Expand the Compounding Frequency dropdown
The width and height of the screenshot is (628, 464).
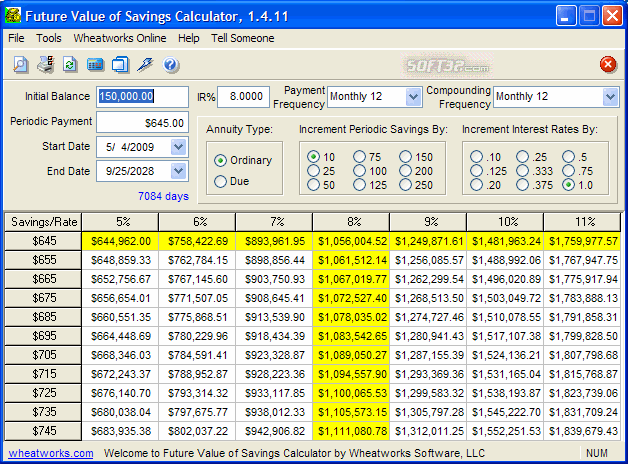610,96
